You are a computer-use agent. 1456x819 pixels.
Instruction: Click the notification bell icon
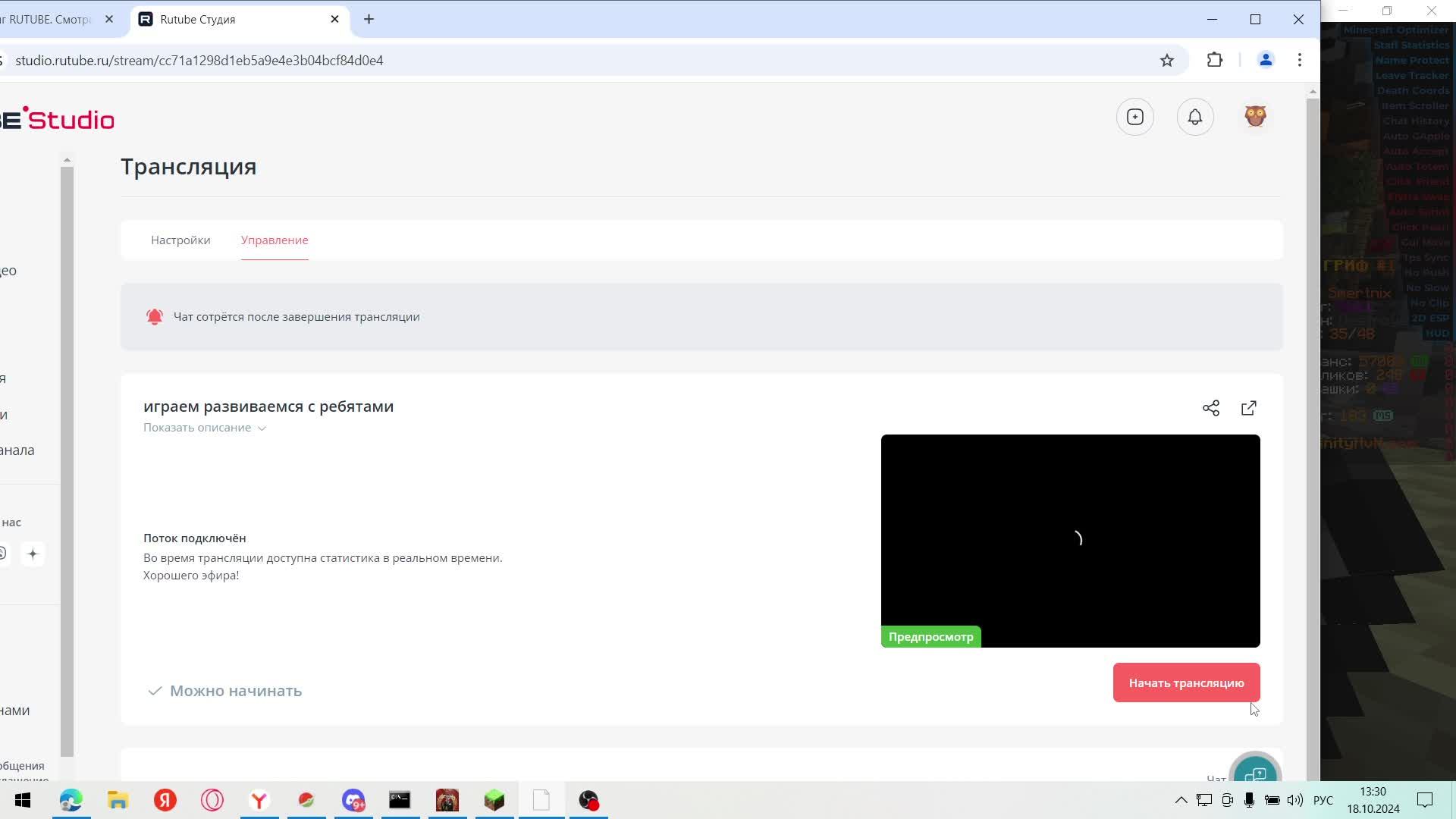point(1197,117)
